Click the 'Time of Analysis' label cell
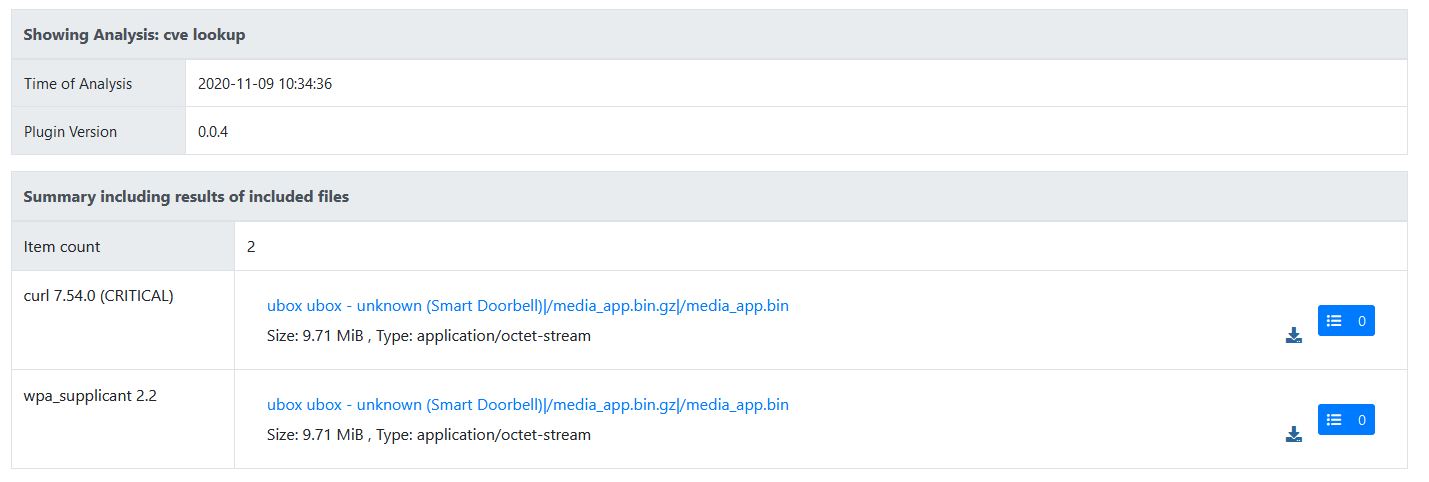 (78, 84)
